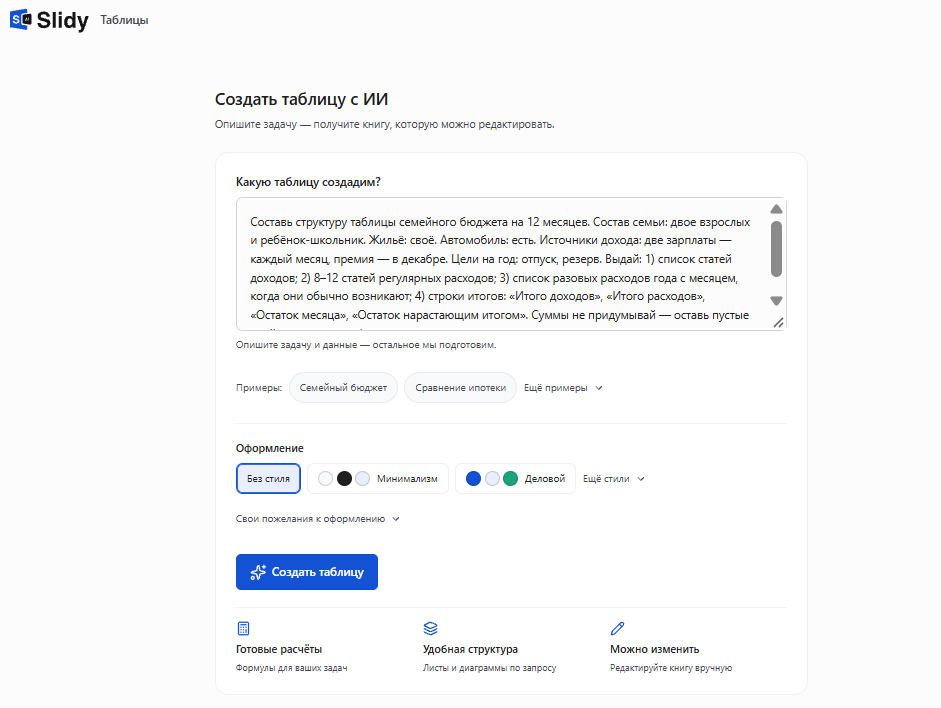Screen dimensions: 941x708
Task: Click the calculator icon above Готовые расчёты
Action: (243, 628)
